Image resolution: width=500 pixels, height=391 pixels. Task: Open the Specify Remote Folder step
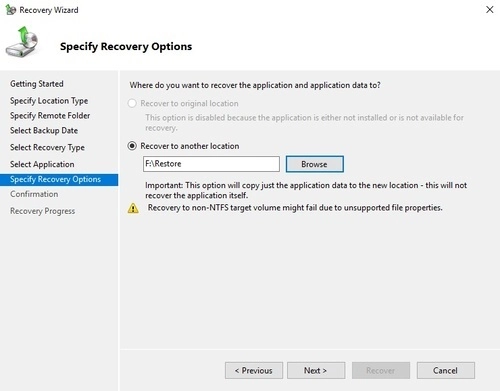click(50, 116)
